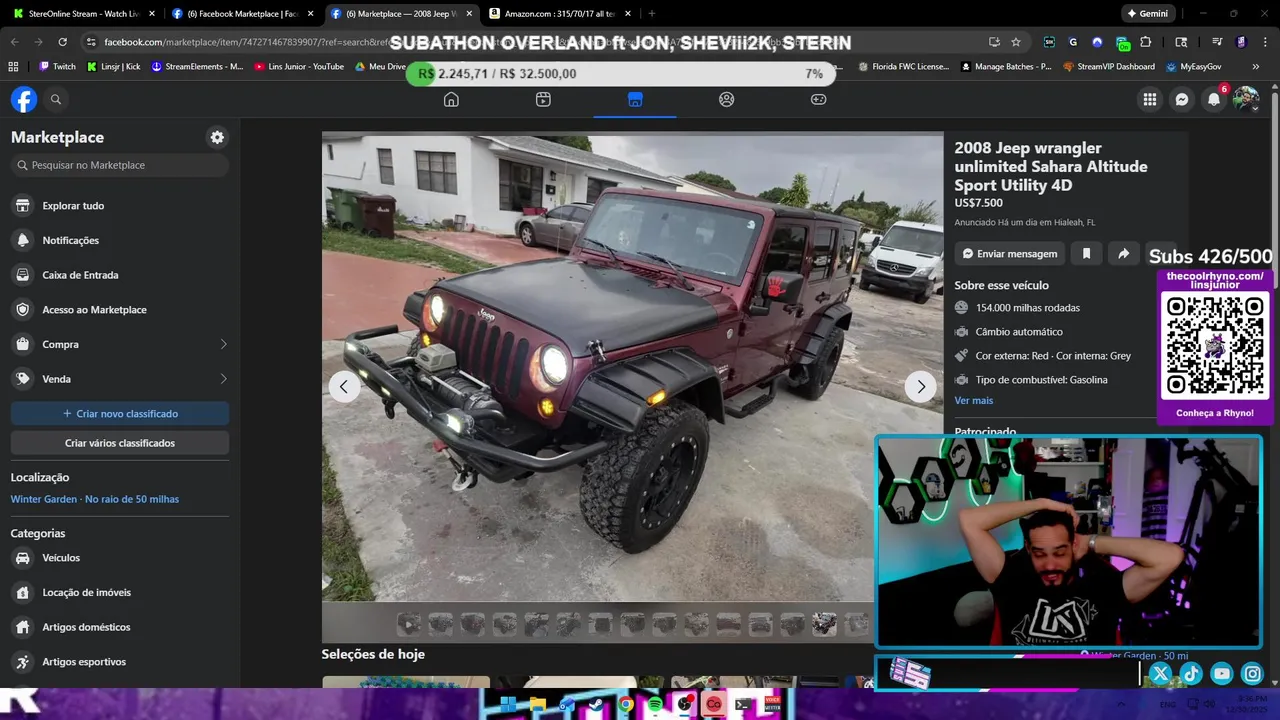Open Spotify from the taskbar

(x=655, y=704)
